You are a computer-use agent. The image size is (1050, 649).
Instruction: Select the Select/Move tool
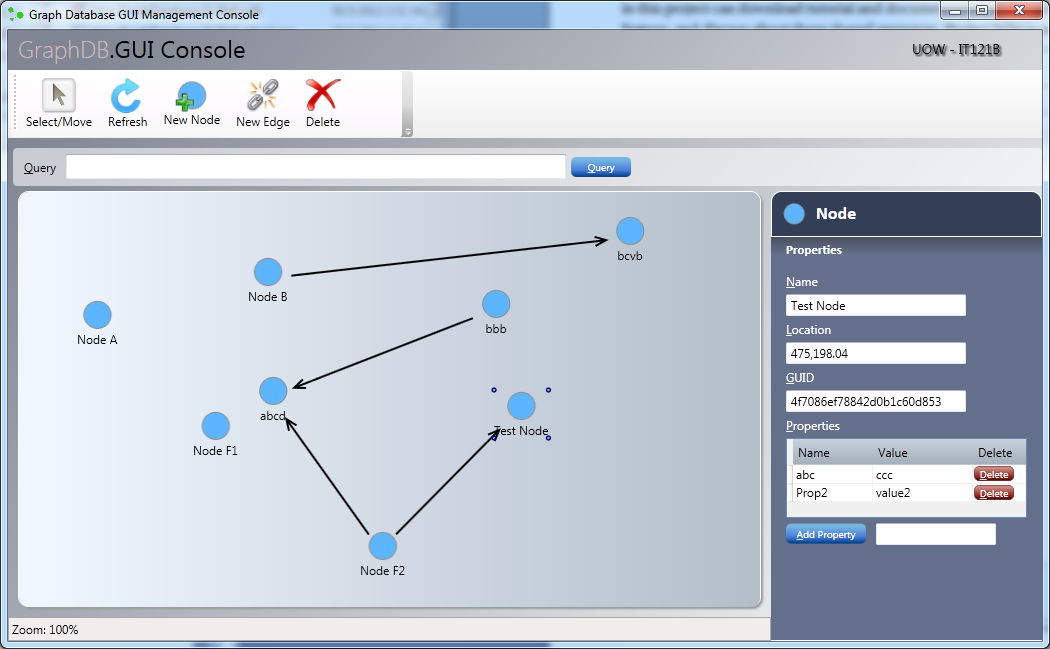pyautogui.click(x=57, y=103)
